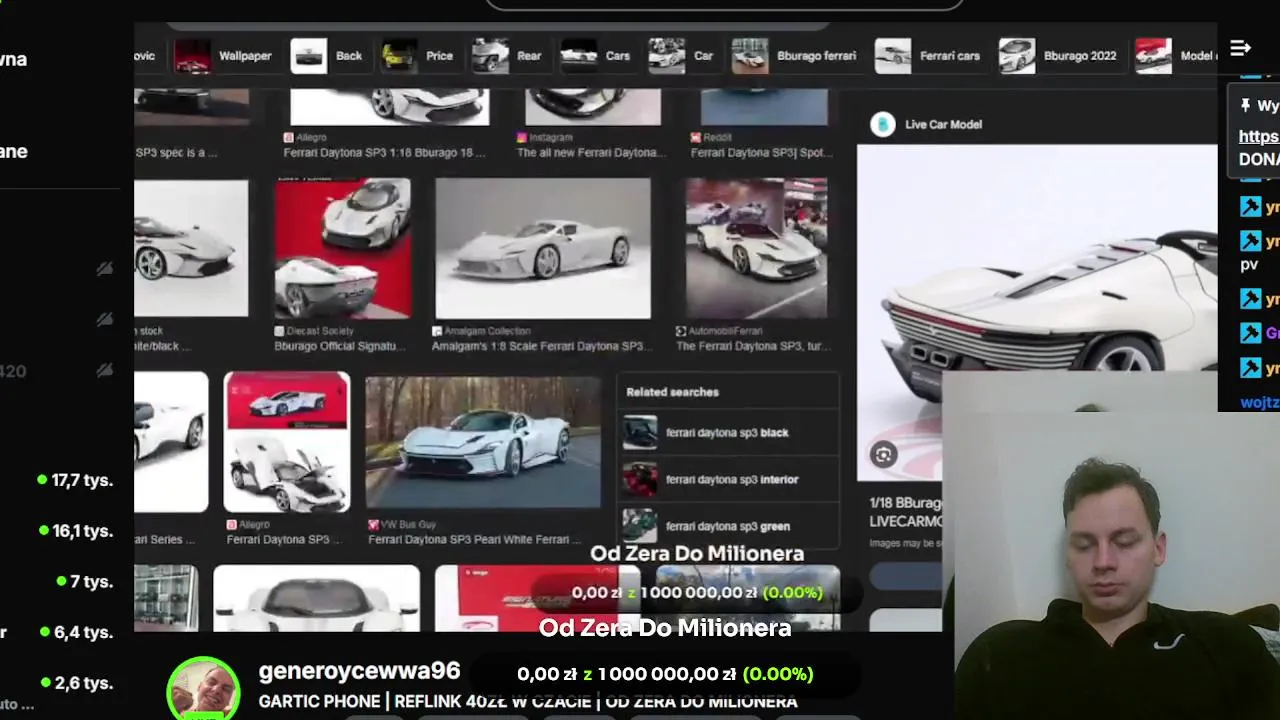The width and height of the screenshot is (1280, 720).
Task: Open 'Amalgam's 1:8 Scale Ferrari Daytona SP3' caption
Action: point(541,346)
